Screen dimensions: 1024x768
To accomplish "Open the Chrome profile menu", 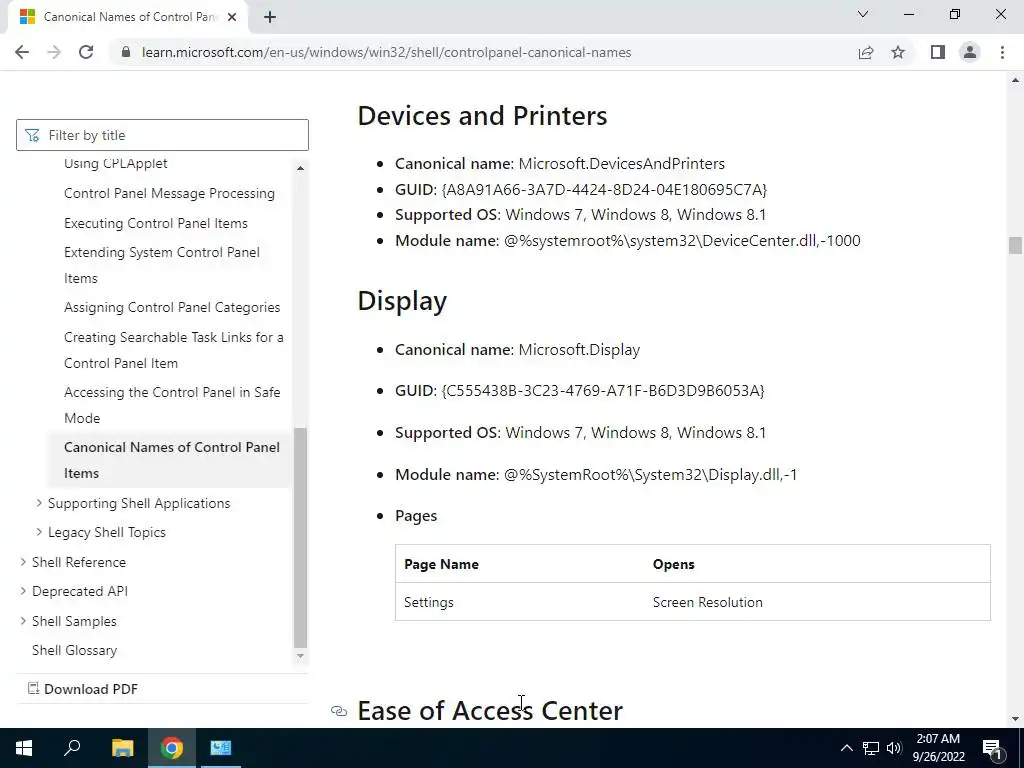I will (970, 52).
